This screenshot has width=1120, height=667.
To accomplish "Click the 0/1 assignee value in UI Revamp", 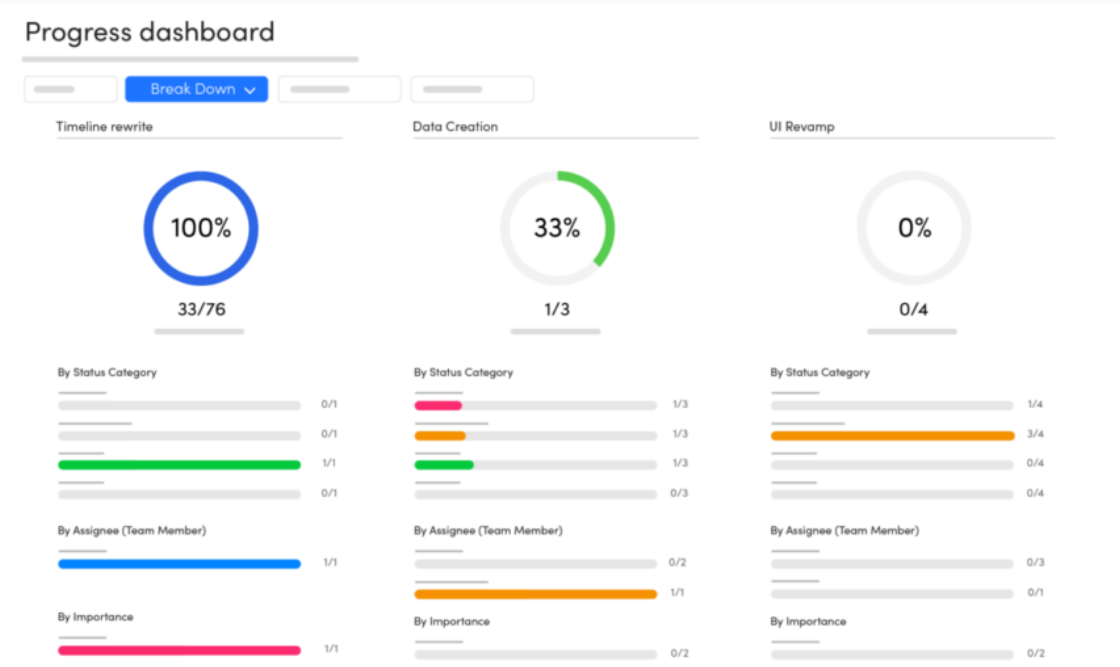I will [x=1036, y=592].
